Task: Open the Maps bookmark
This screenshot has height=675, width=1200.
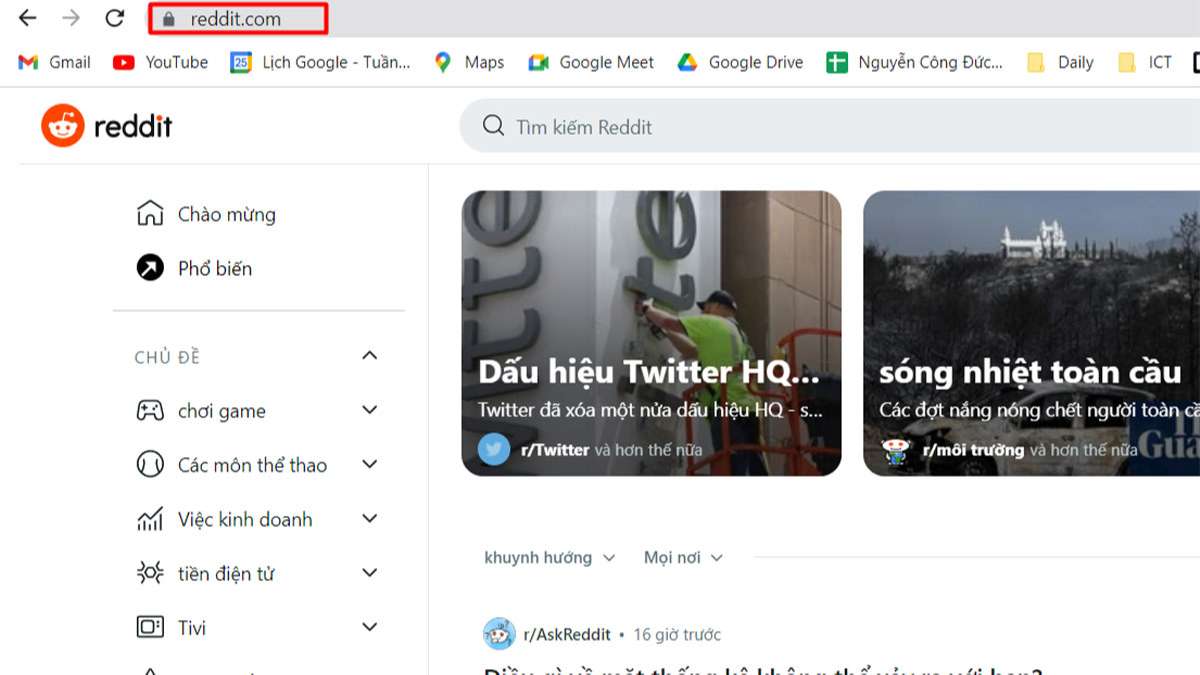Action: coord(469,62)
